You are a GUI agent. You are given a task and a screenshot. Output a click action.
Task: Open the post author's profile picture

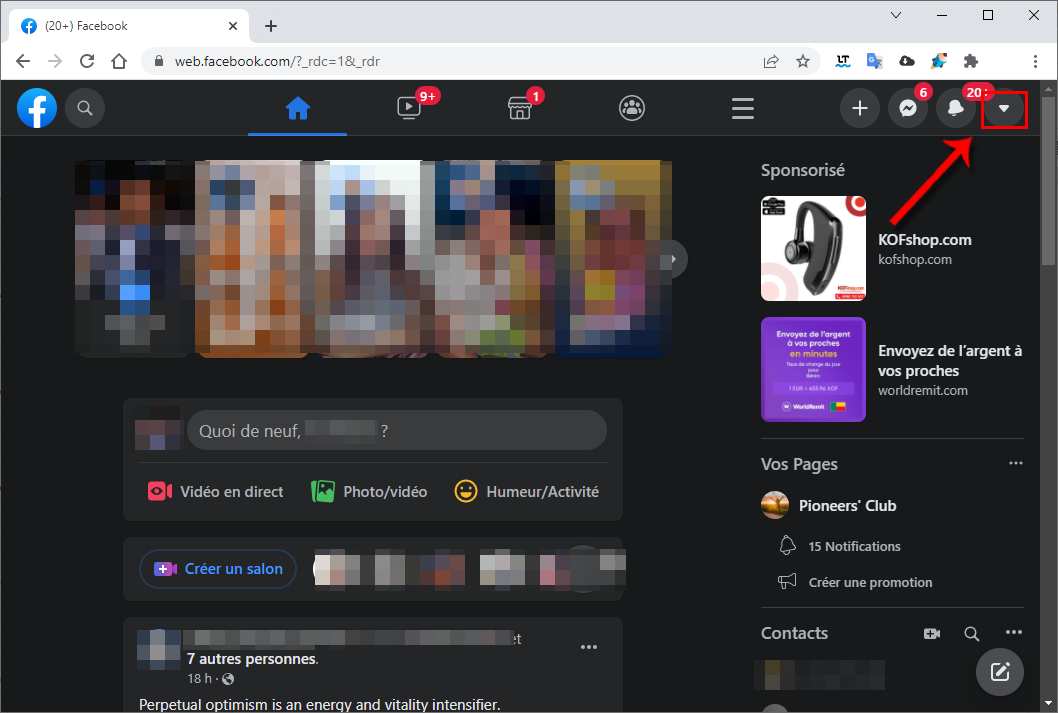coord(159,650)
